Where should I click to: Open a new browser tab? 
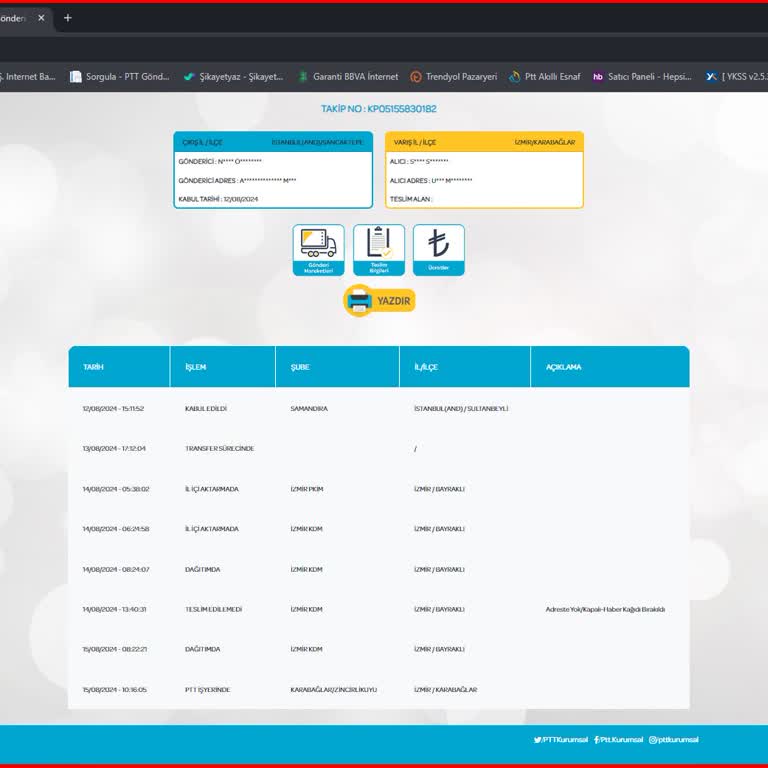point(68,18)
